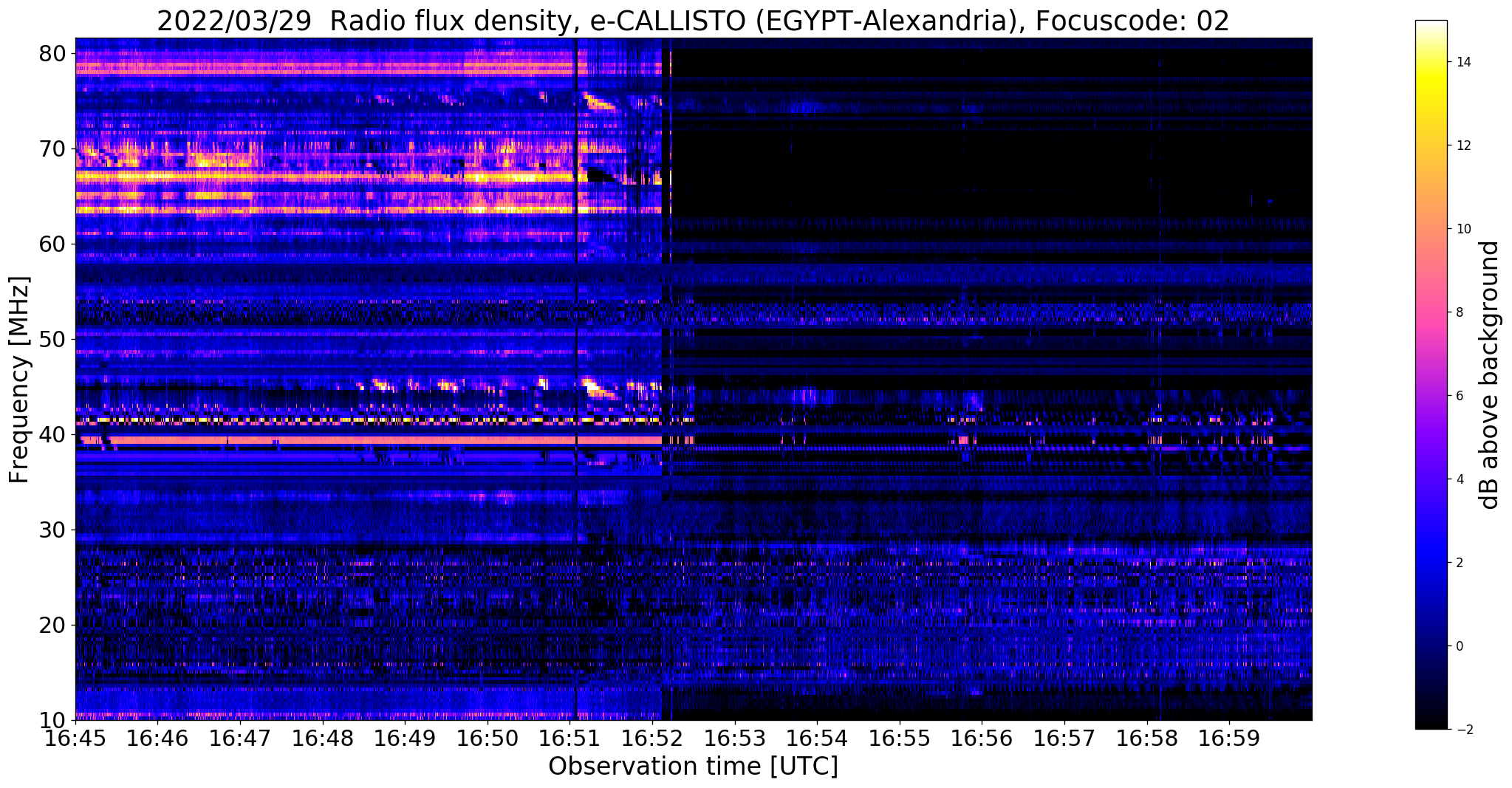Image resolution: width=1512 pixels, height=788 pixels.
Task: Click the colorbar tick label 14
Action: point(1463,62)
